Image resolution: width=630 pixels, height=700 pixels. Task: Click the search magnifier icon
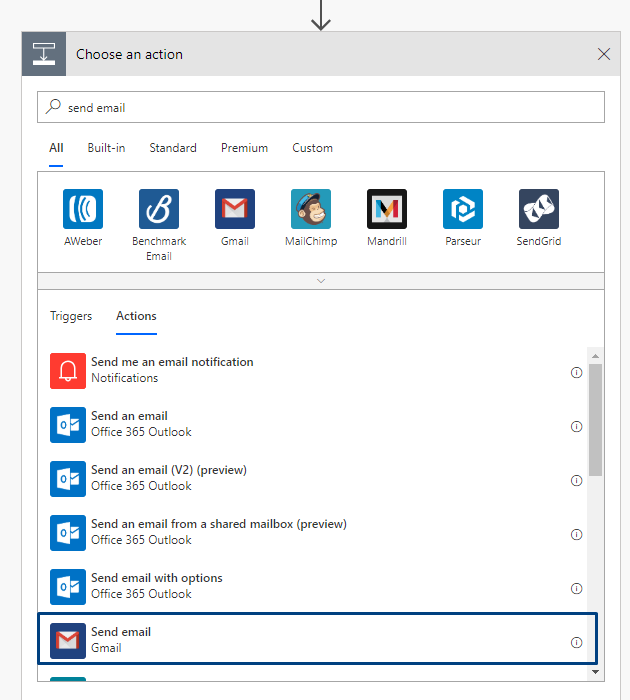coord(54,107)
